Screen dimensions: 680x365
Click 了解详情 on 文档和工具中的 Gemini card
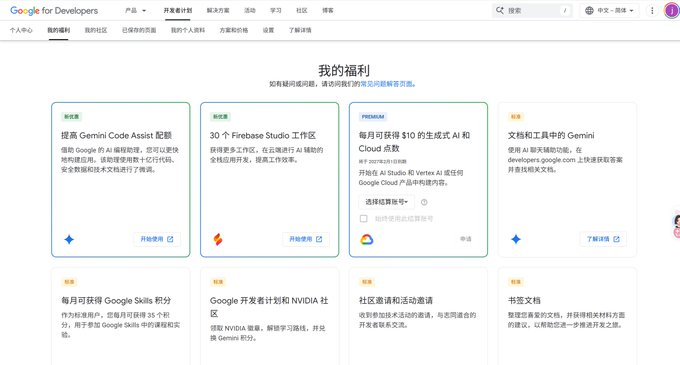point(603,239)
